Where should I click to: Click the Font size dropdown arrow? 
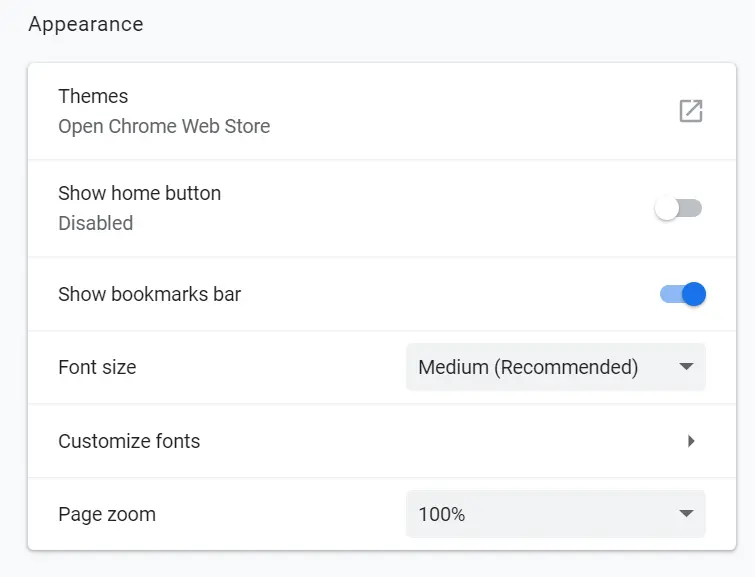[x=686, y=367]
